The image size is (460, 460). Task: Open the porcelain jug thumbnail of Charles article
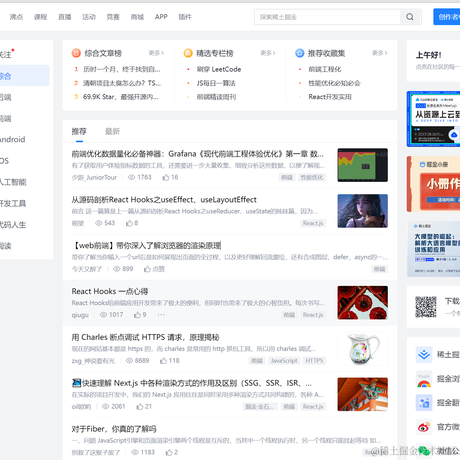point(363,348)
